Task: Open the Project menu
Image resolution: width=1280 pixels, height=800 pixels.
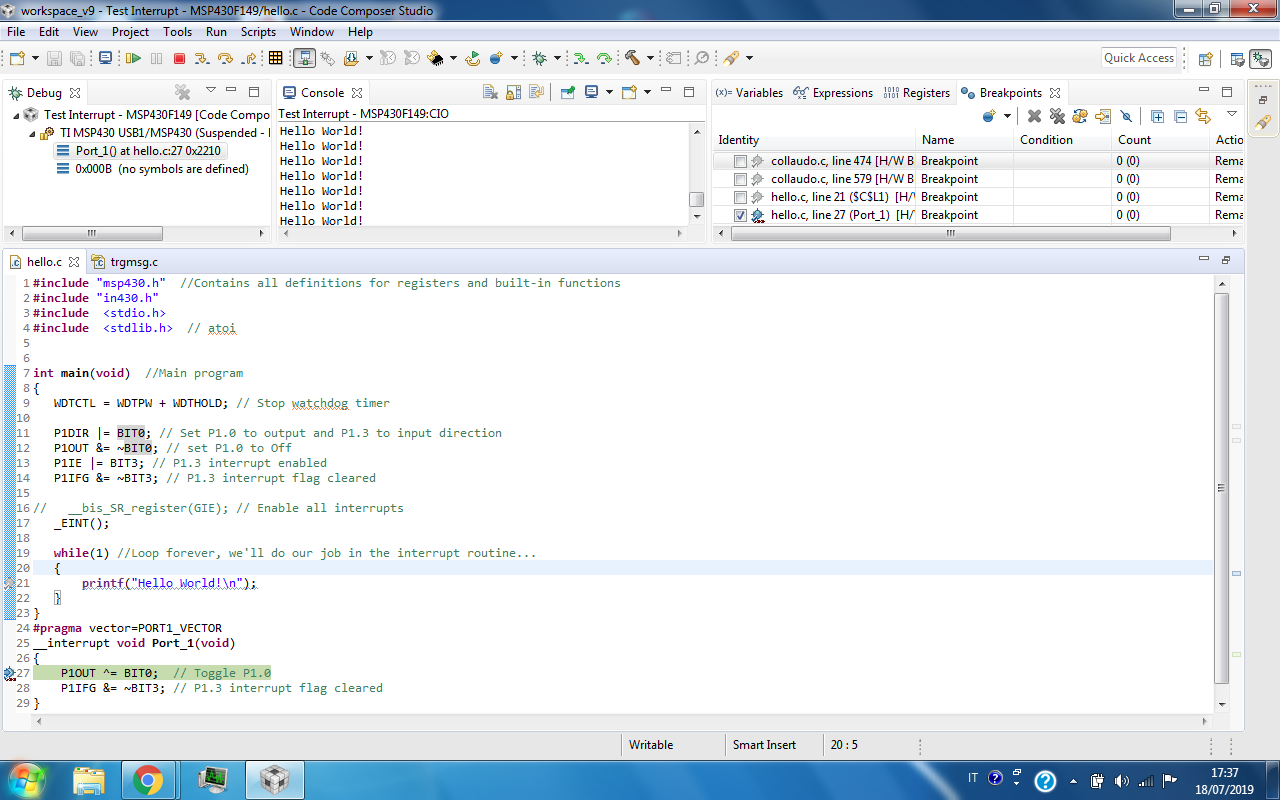Action: click(x=130, y=32)
